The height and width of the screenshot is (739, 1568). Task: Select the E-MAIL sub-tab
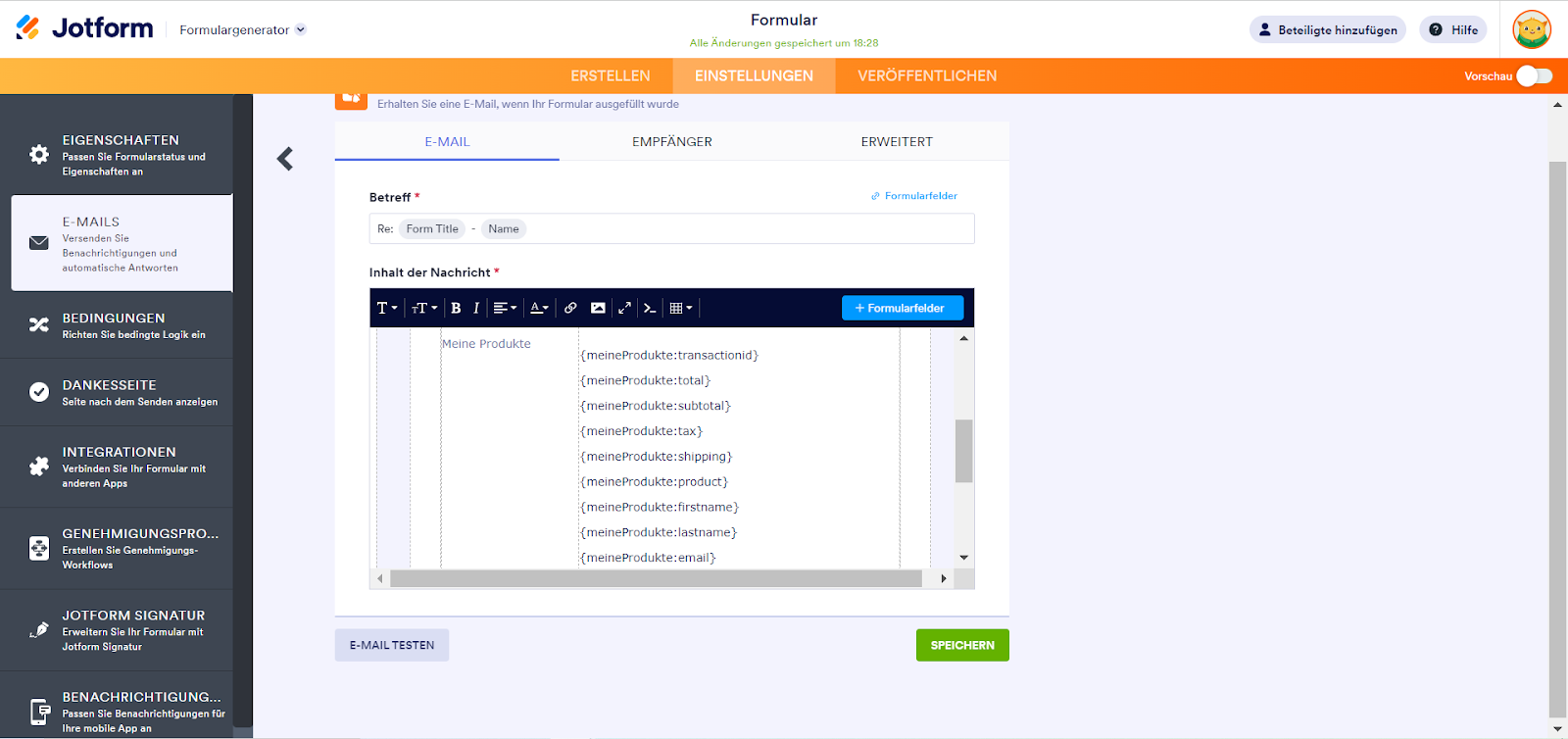click(x=447, y=141)
